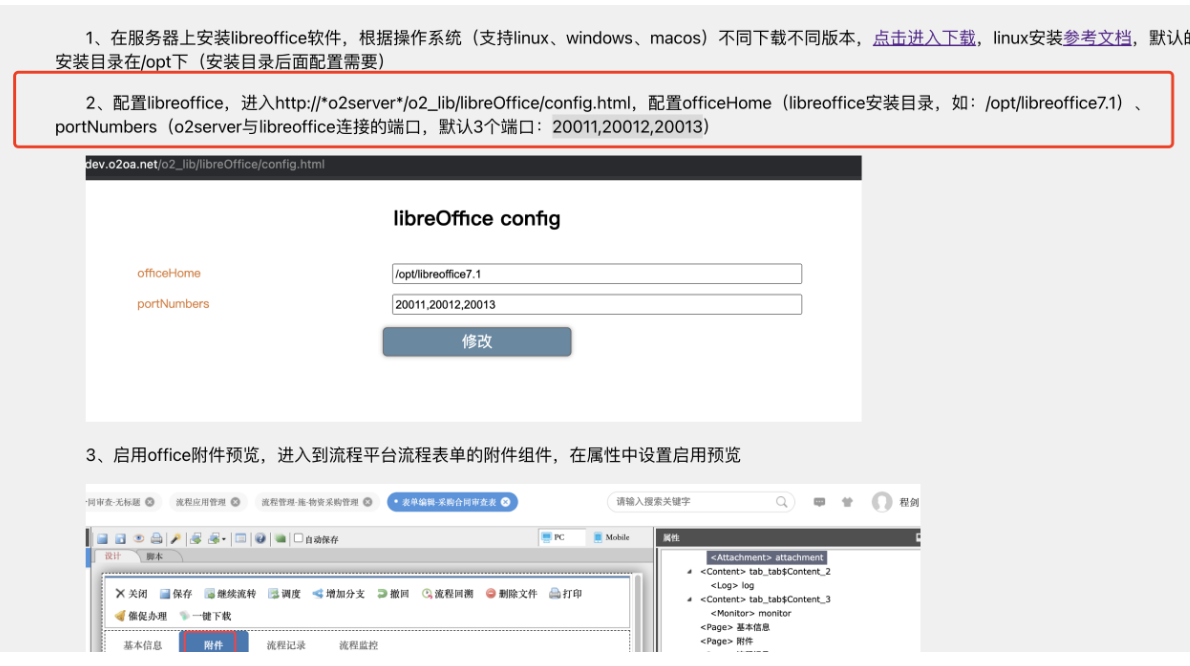This screenshot has width=1190, height=666.
Task: Click the red 删除文件 action
Action: (512, 593)
